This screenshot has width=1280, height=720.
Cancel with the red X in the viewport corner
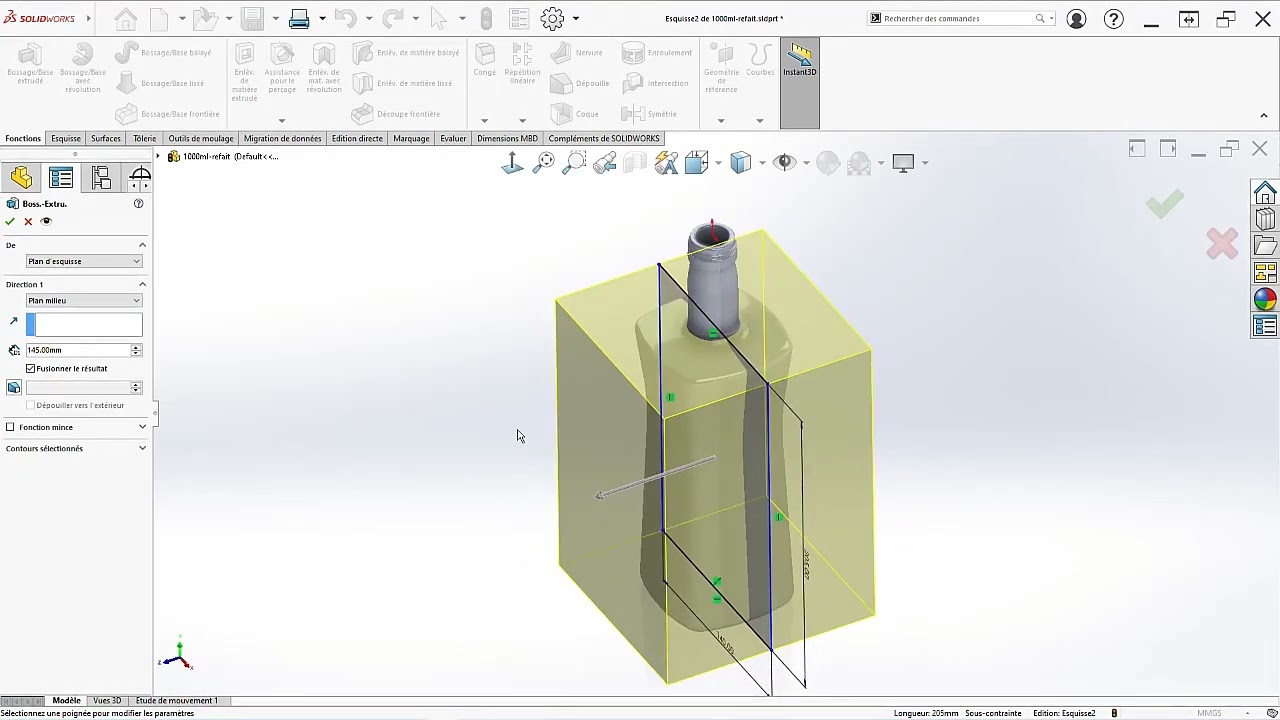[x=1222, y=244]
